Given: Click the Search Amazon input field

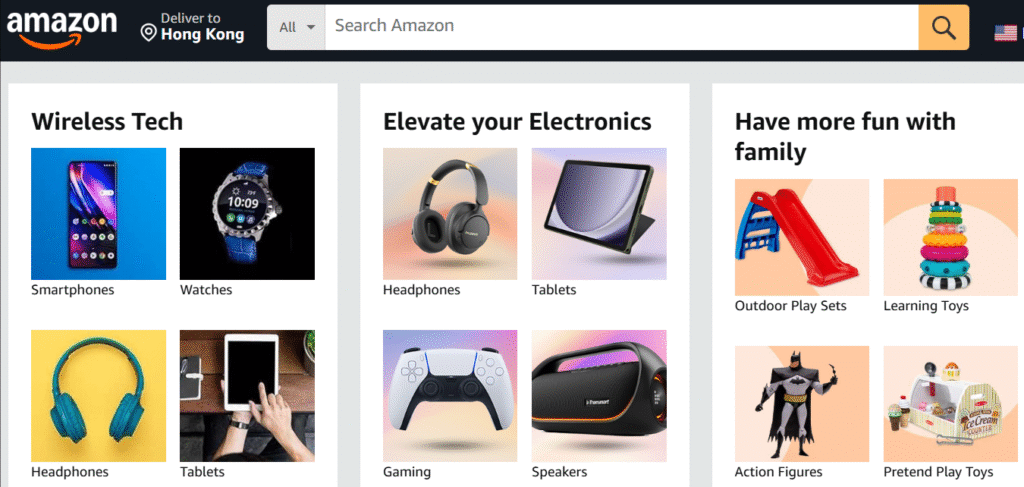Looking at the screenshot, I should click(622, 27).
